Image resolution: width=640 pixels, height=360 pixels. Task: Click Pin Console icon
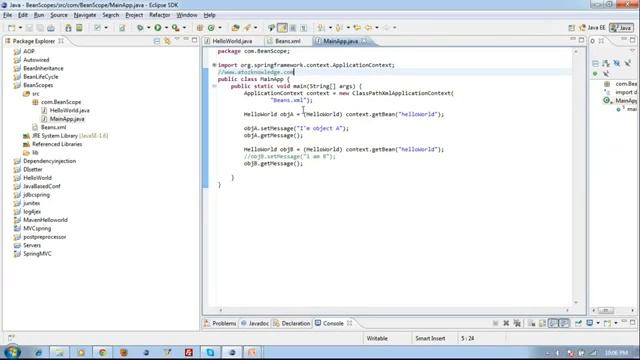click(578, 323)
